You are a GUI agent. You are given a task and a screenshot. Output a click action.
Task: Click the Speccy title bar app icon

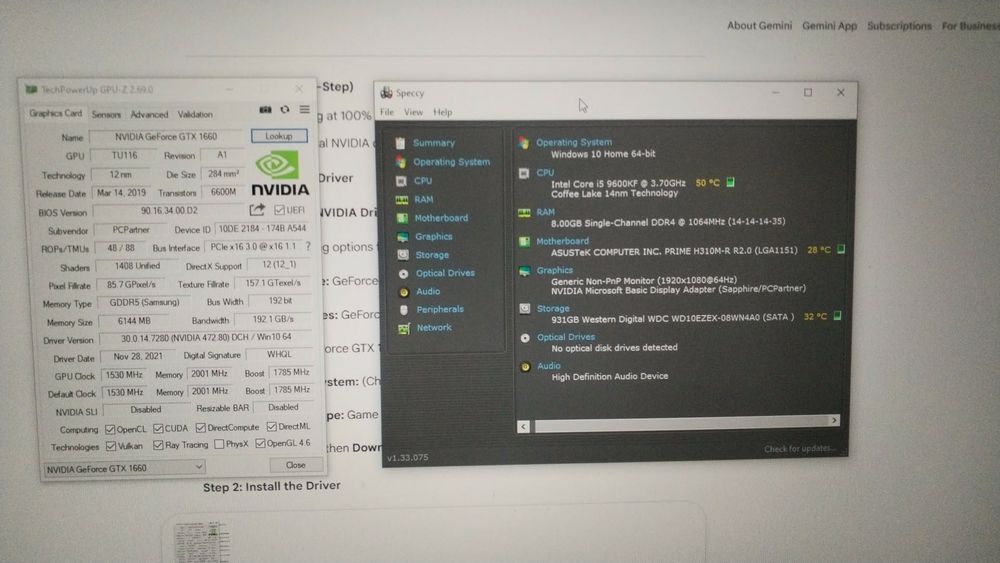(386, 93)
